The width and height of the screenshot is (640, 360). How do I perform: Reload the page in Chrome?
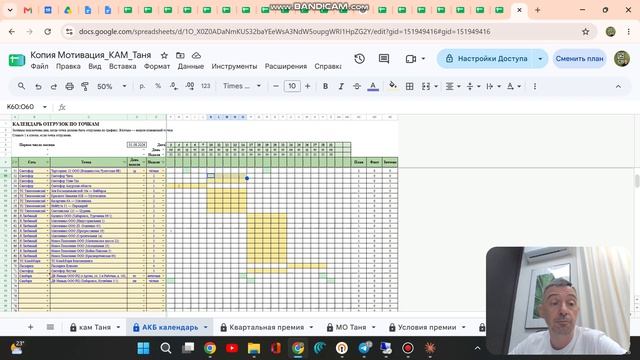pos(47,31)
